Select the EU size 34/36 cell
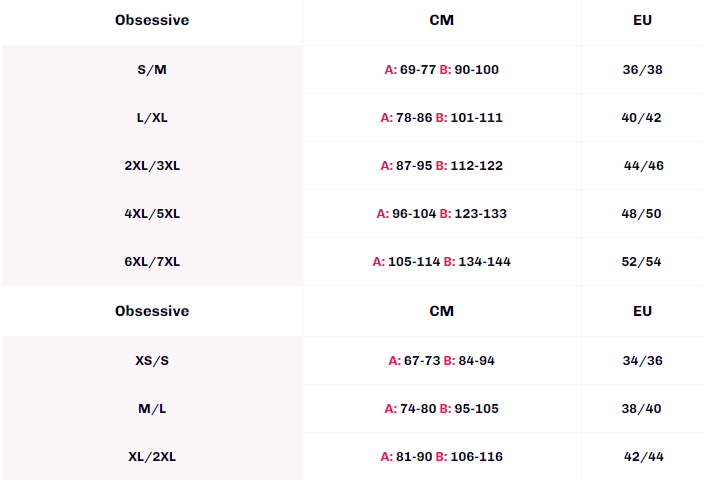 click(642, 361)
